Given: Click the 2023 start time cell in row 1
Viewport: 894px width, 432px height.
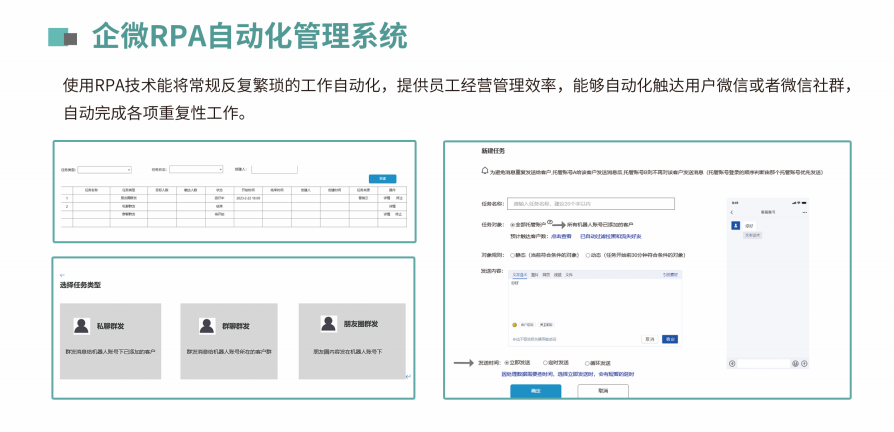Looking at the screenshot, I should pos(248,198).
